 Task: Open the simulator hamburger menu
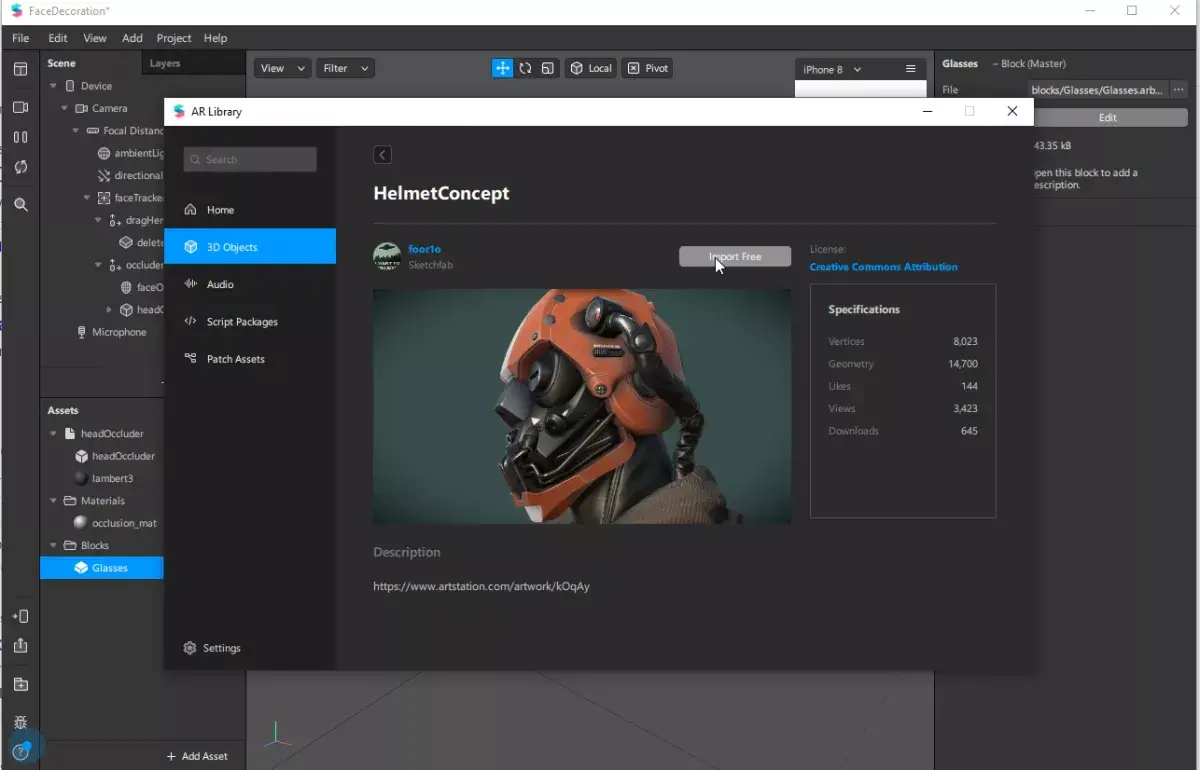pyautogui.click(x=910, y=69)
